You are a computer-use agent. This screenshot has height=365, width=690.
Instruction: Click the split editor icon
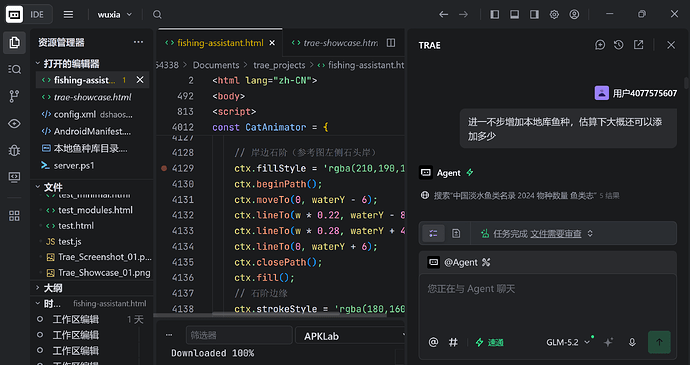click(391, 43)
